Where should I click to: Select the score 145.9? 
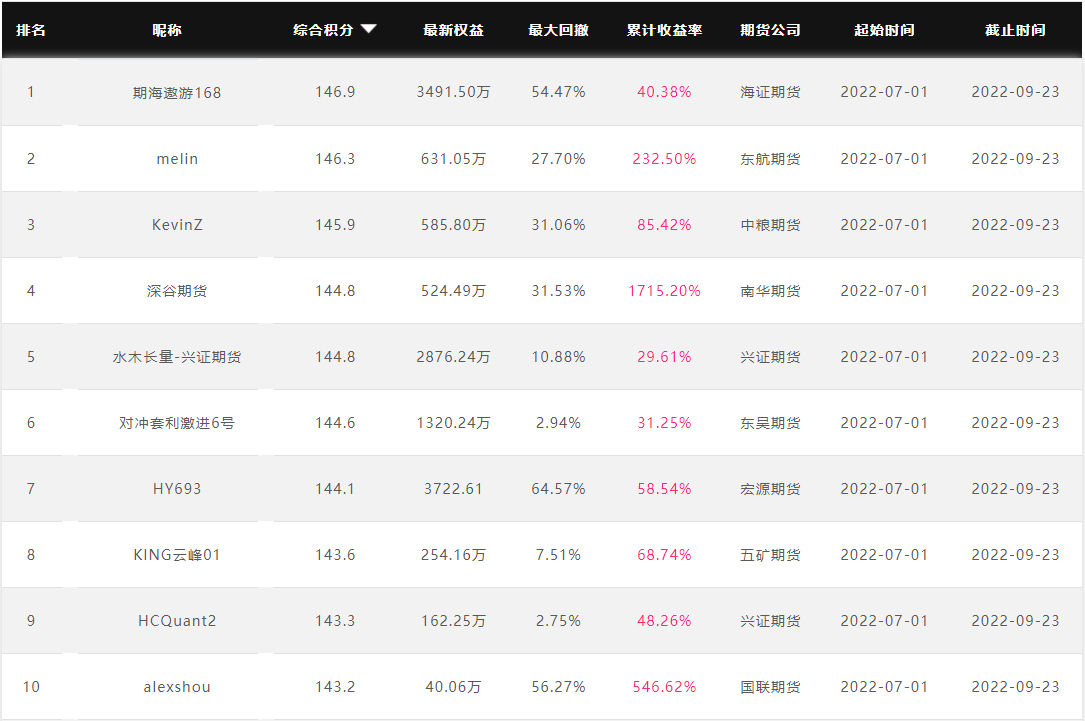(335, 225)
